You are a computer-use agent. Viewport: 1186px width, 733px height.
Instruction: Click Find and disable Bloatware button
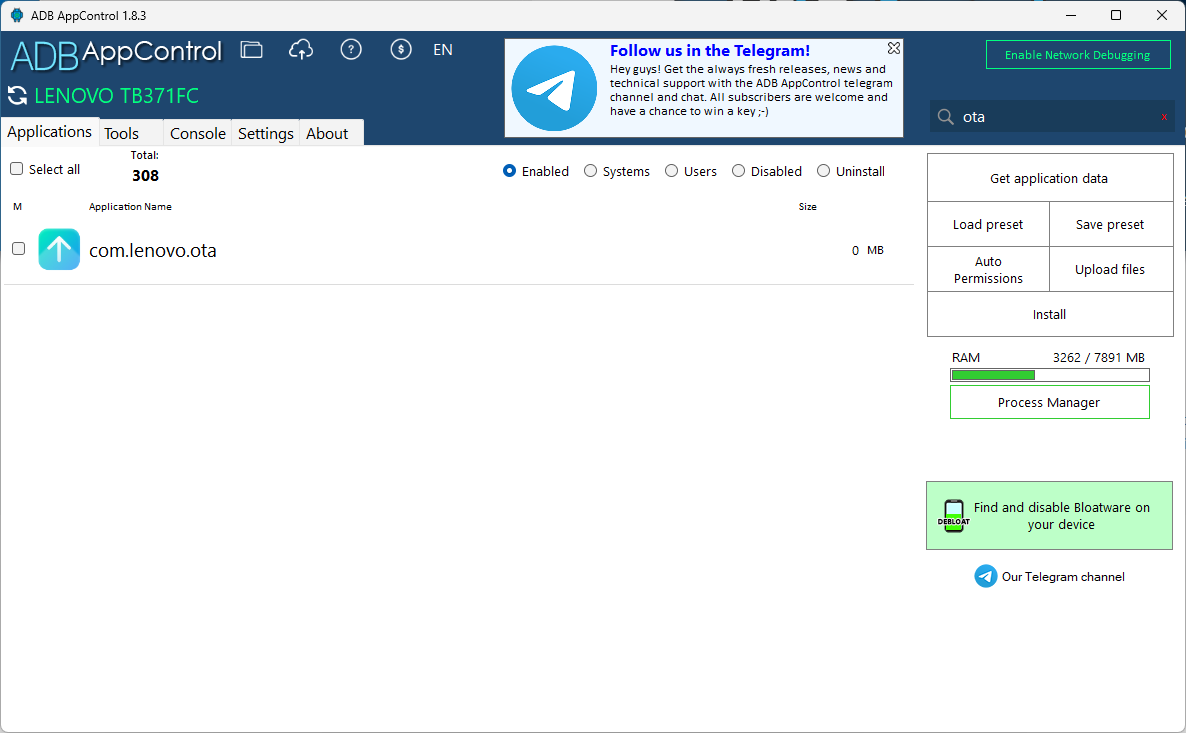click(1049, 516)
